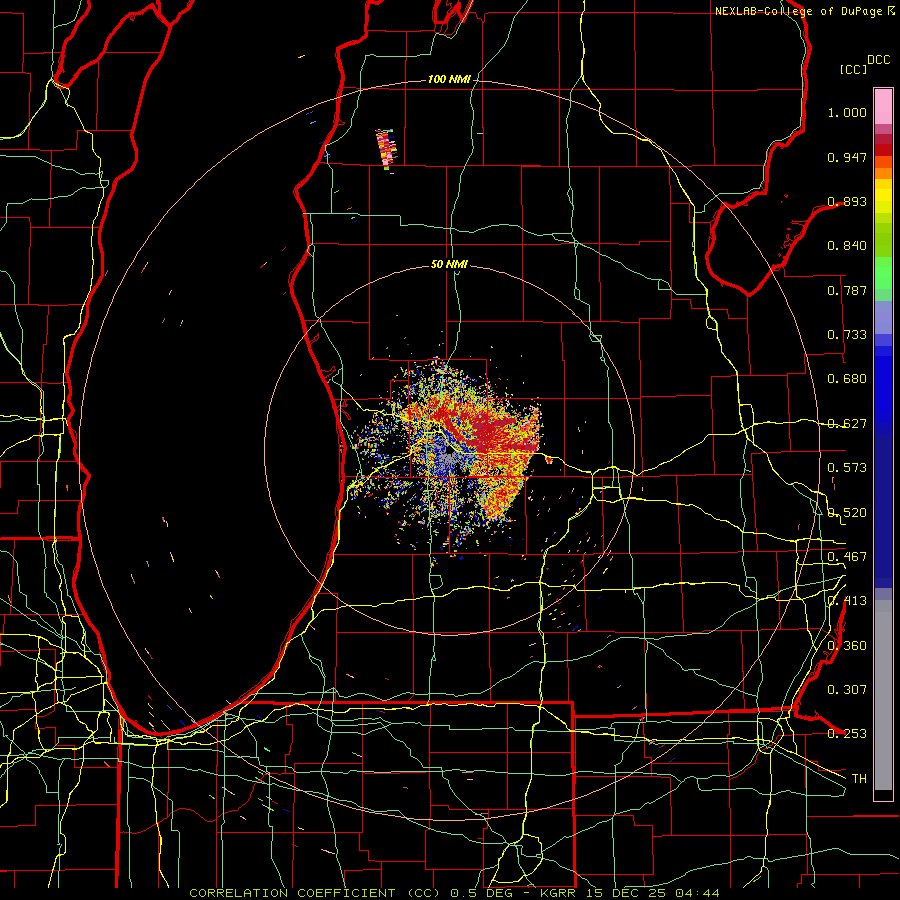Image resolution: width=900 pixels, height=900 pixels.
Task: Click the Correlation Coefficient KGRR caption text
Action: 454,893
